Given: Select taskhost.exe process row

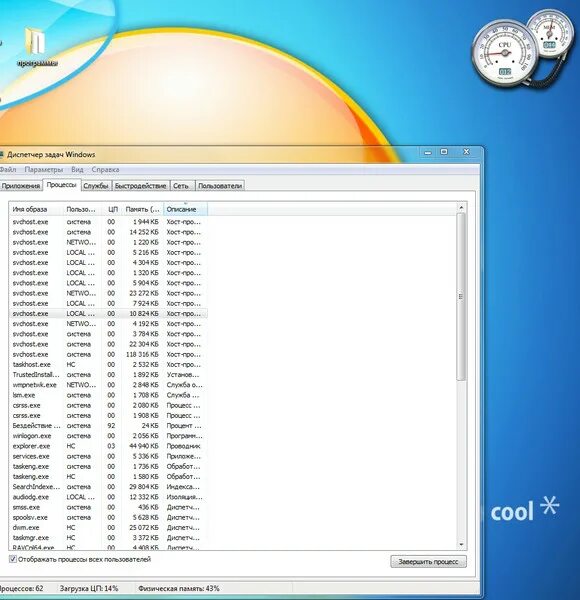Looking at the screenshot, I should pos(108,364).
